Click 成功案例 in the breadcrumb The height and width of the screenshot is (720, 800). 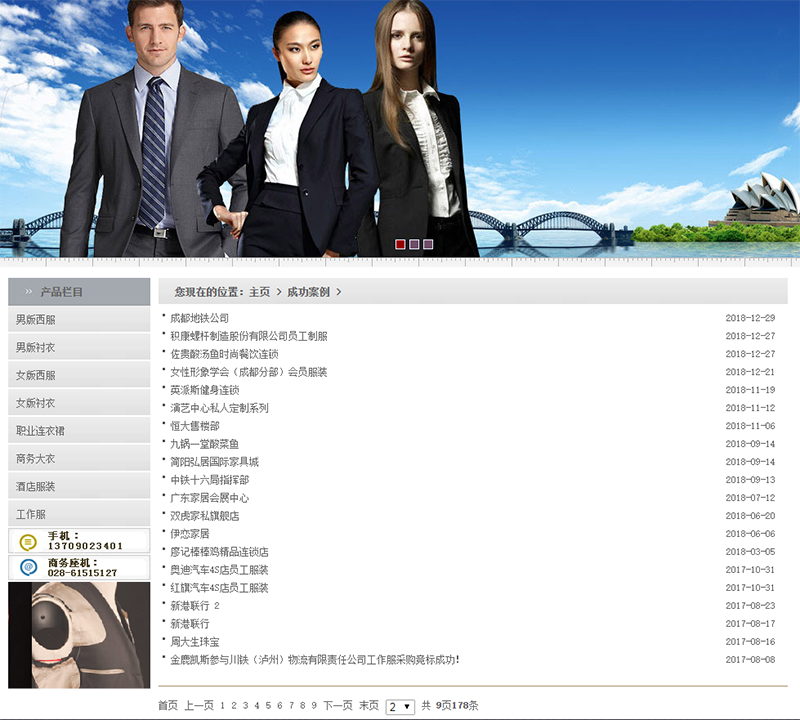click(x=308, y=292)
